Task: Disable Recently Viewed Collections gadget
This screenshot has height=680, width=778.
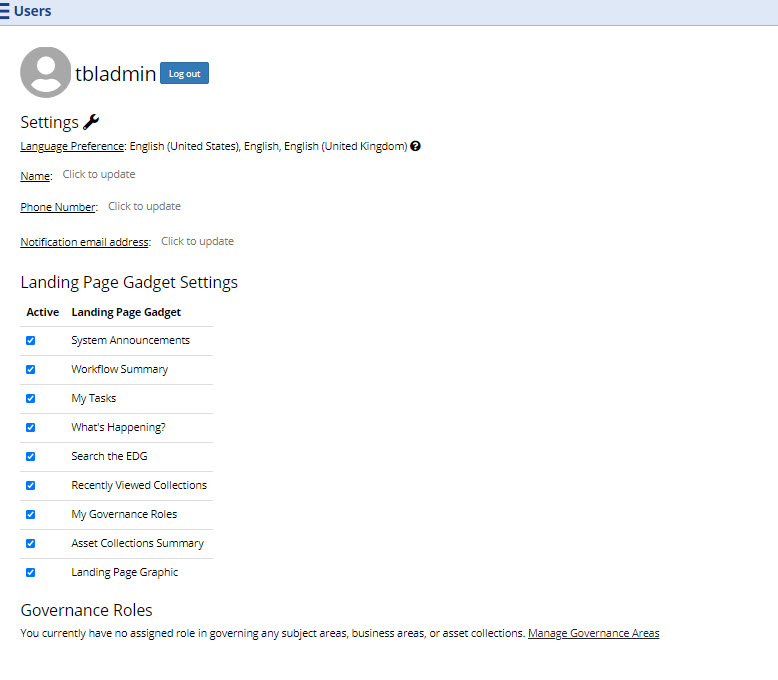Action: coord(30,485)
